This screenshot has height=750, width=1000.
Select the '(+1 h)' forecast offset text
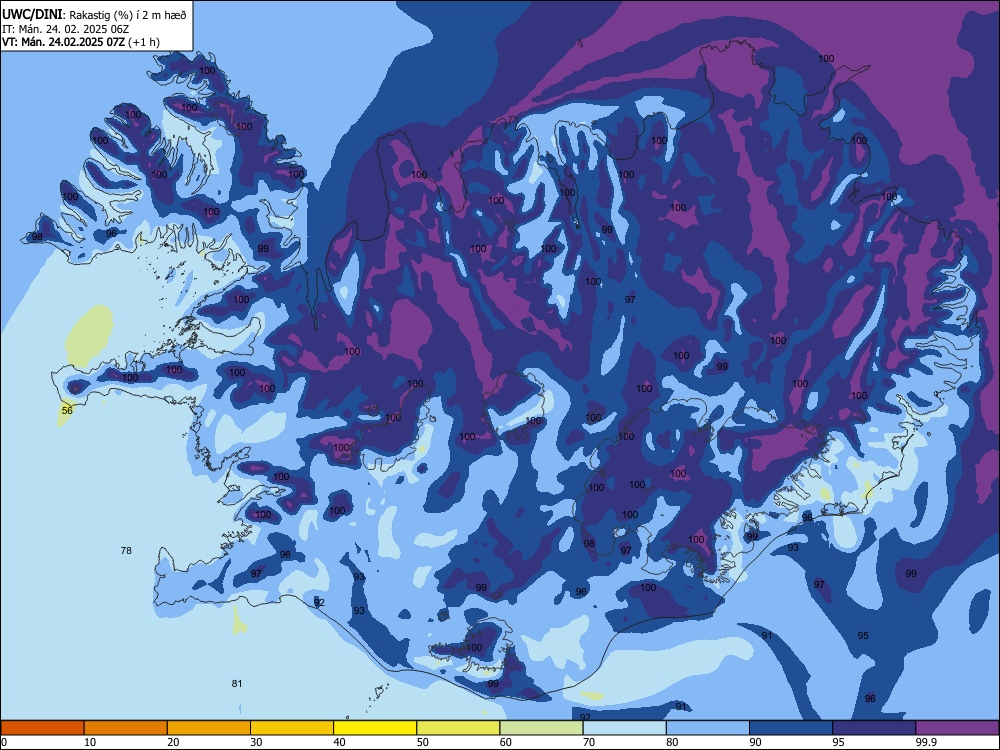(144, 42)
